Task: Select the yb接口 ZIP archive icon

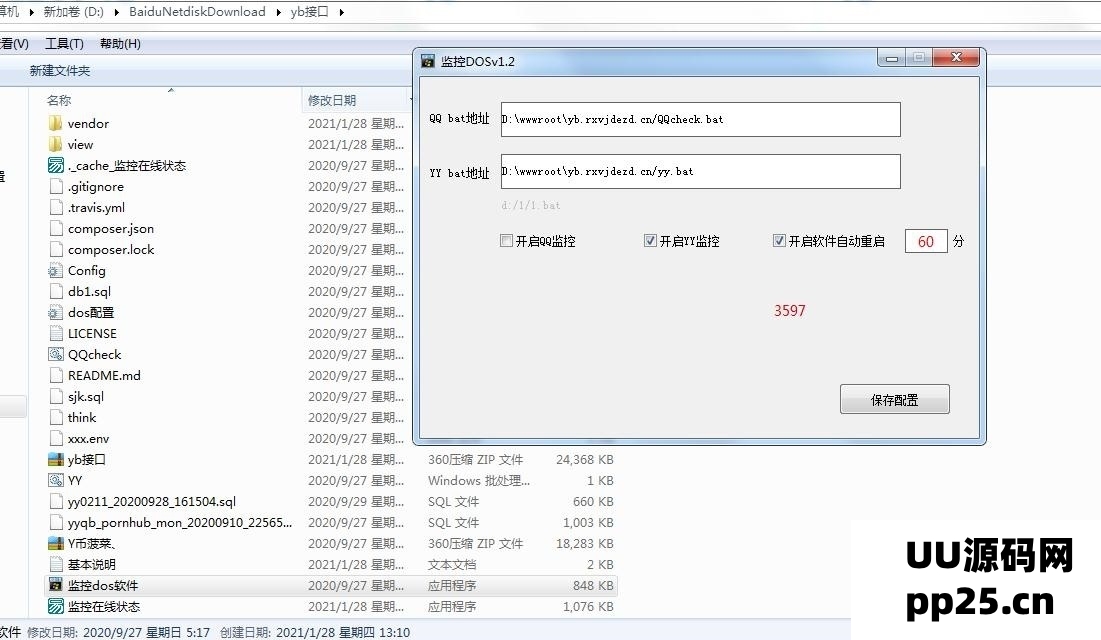Action: [55, 460]
